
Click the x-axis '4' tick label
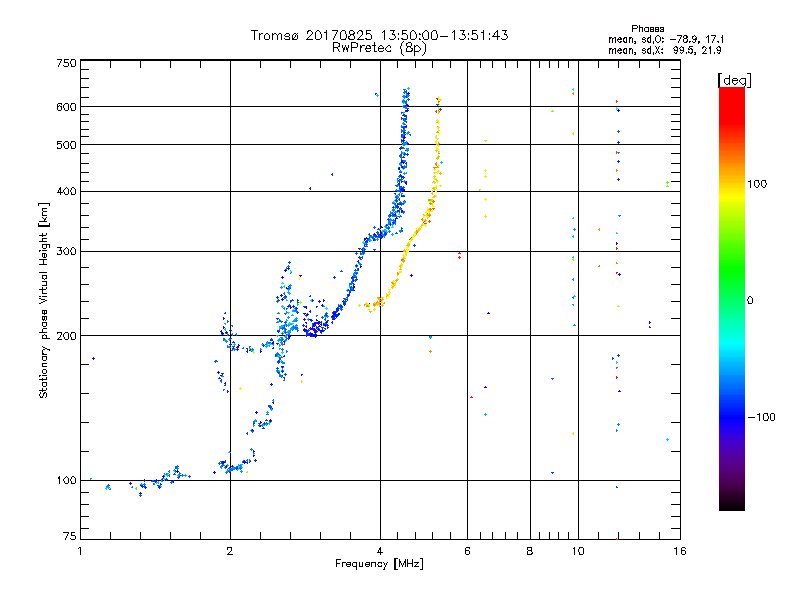pyautogui.click(x=380, y=551)
